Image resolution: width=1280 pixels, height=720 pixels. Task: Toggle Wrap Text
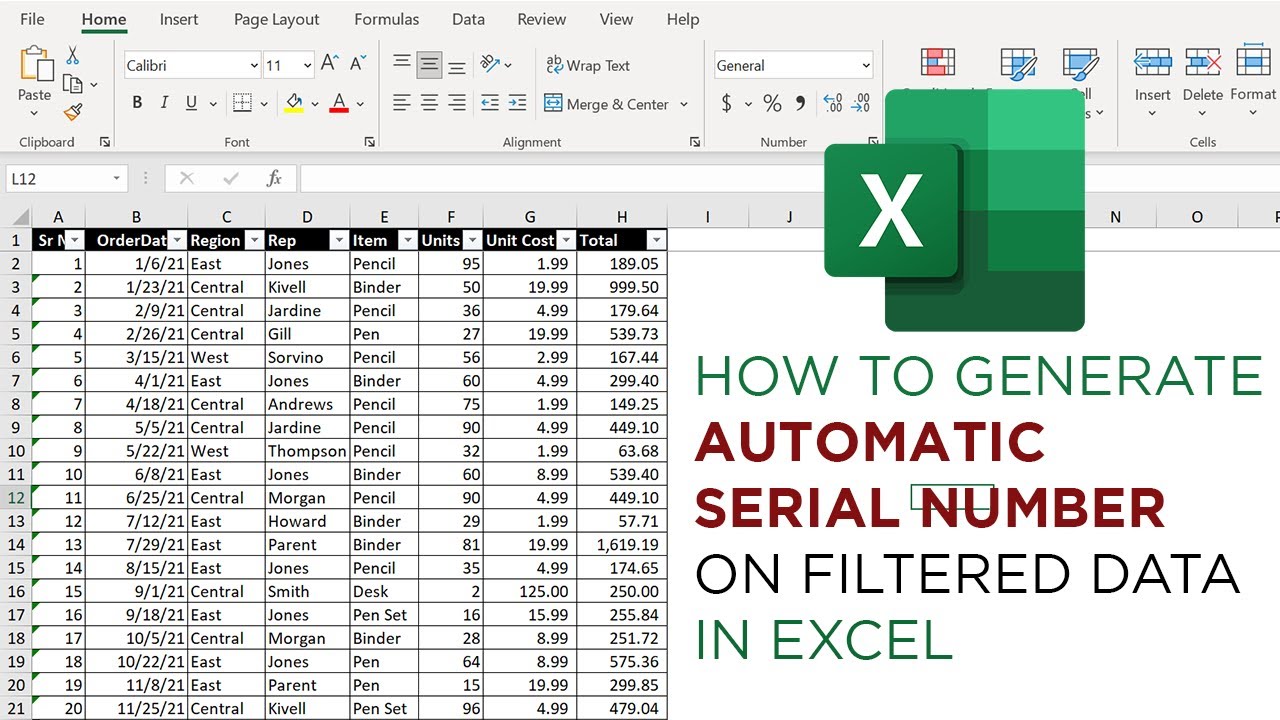[588, 65]
